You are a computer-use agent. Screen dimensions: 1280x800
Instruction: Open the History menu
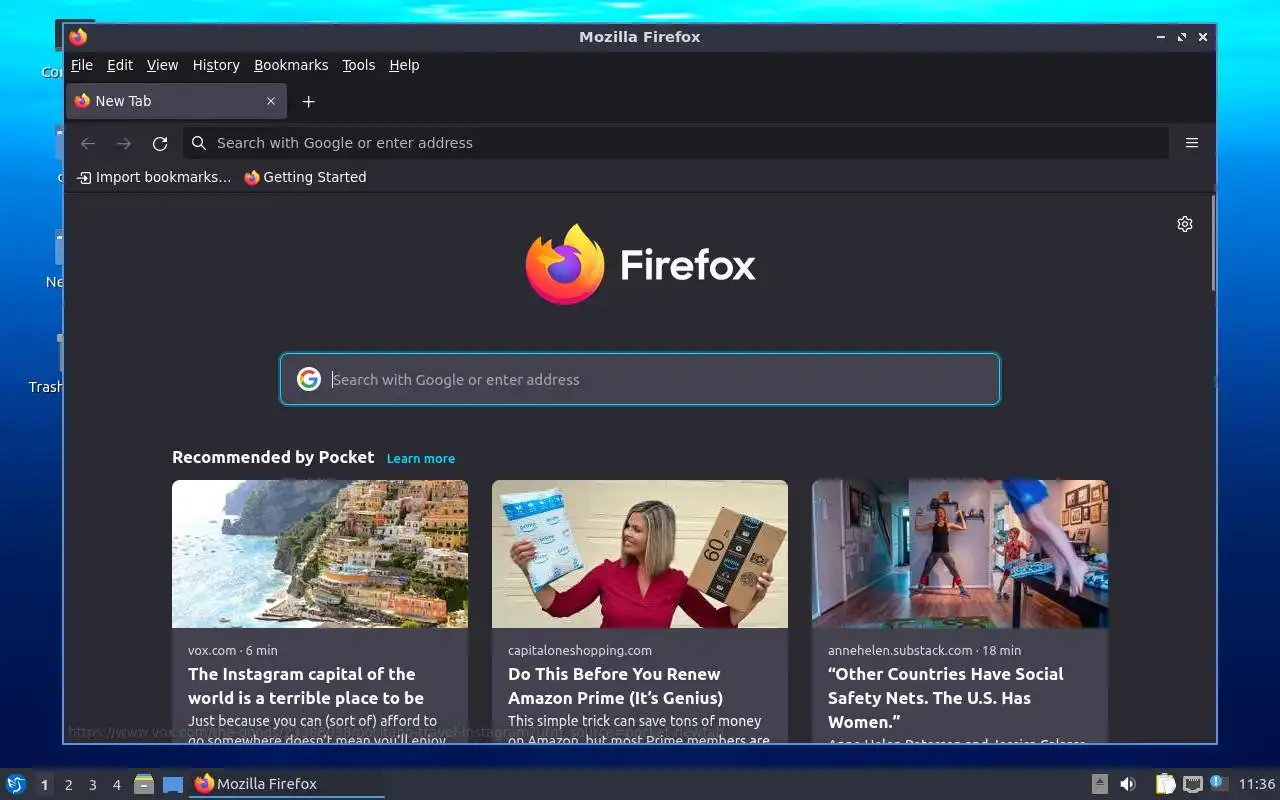click(x=216, y=65)
